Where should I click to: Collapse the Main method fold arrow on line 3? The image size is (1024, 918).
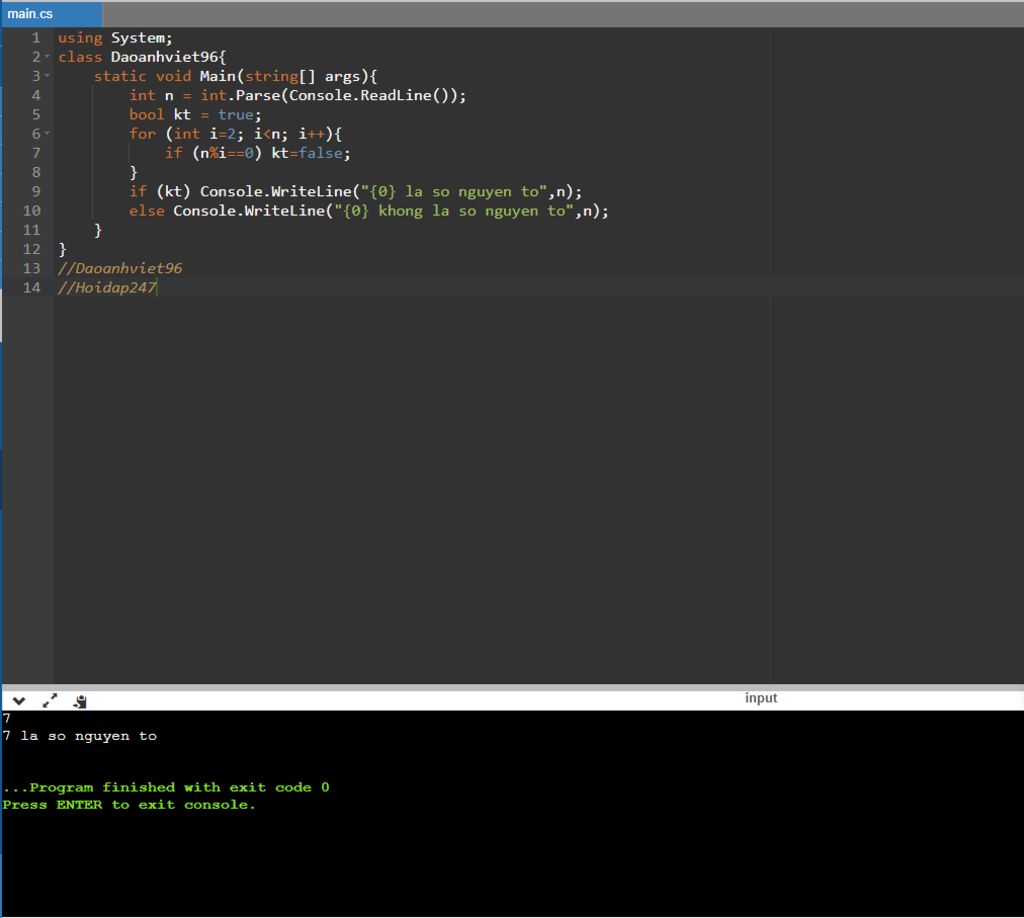47,76
